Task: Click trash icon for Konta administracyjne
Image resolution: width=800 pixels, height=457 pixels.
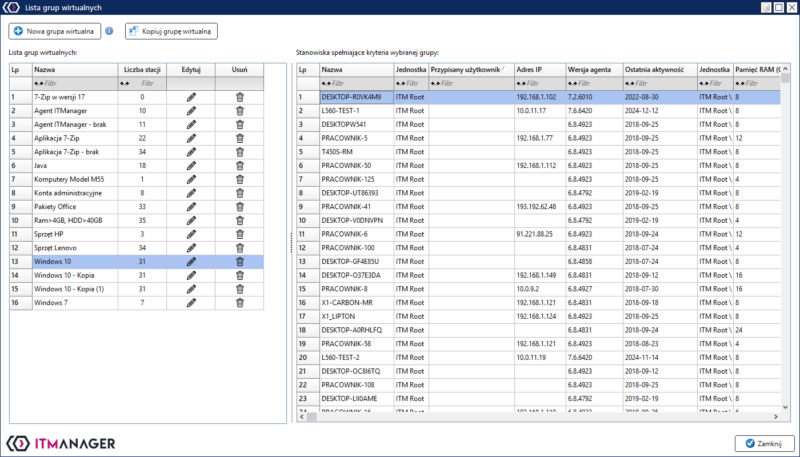Action: pos(239,192)
